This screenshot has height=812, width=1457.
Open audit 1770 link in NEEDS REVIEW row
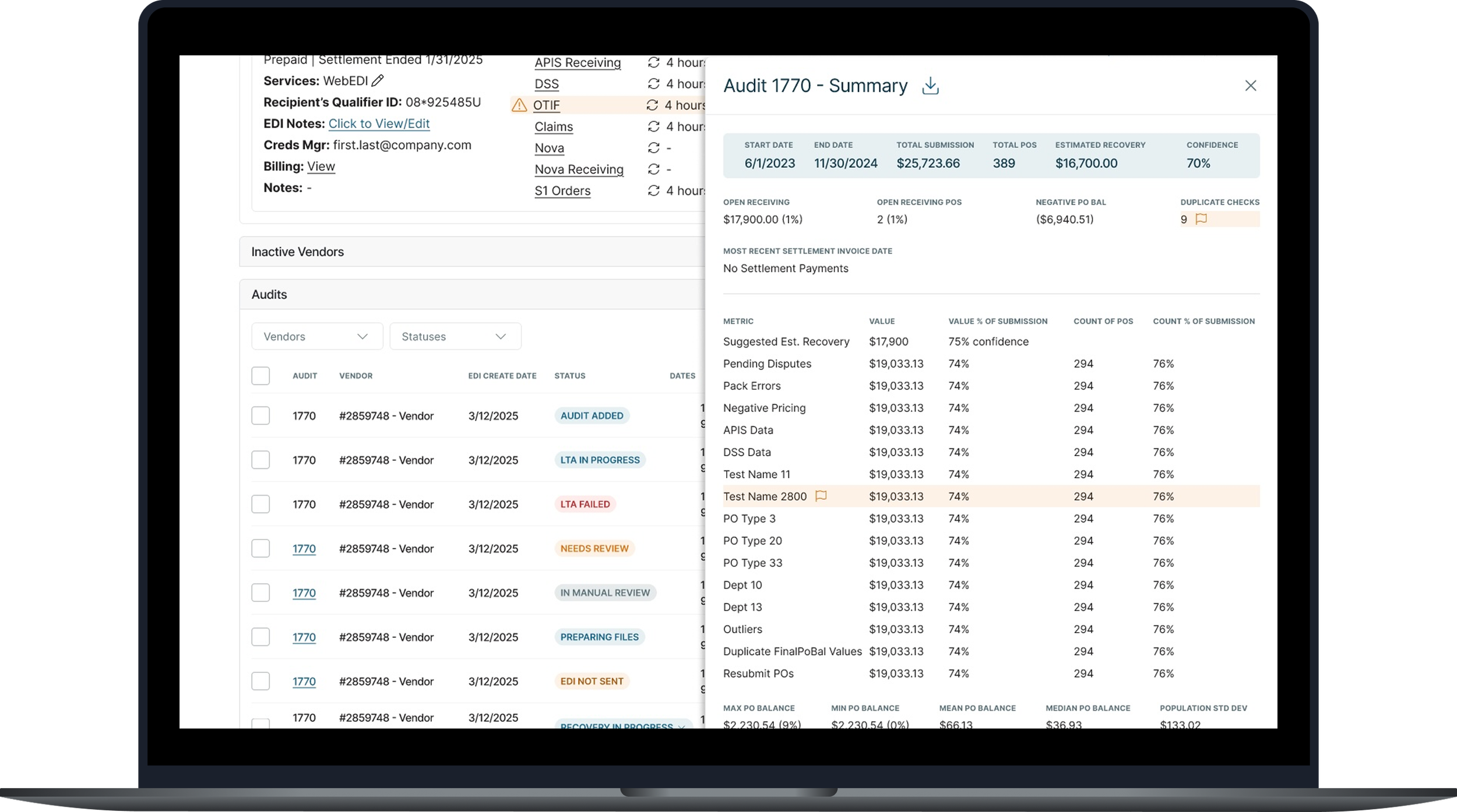(x=304, y=548)
